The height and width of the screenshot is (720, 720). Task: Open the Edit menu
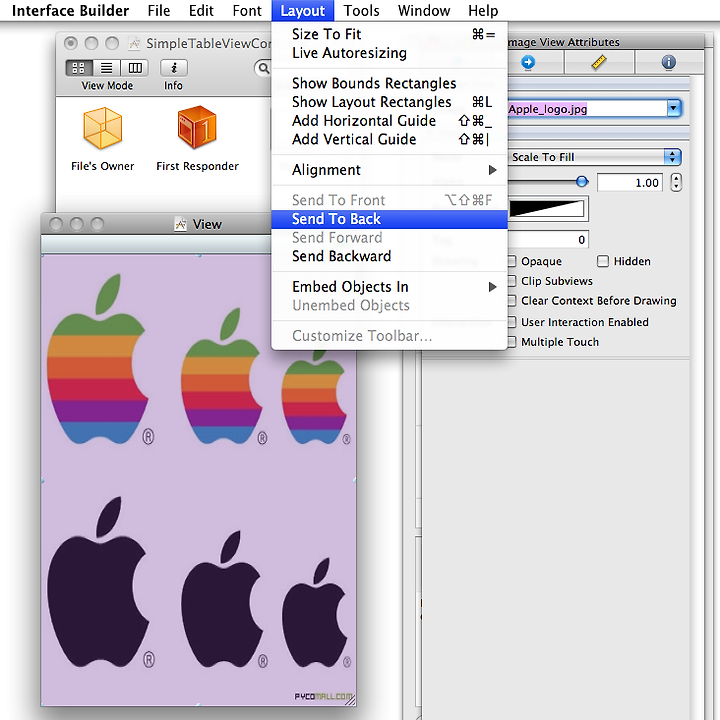click(x=201, y=11)
